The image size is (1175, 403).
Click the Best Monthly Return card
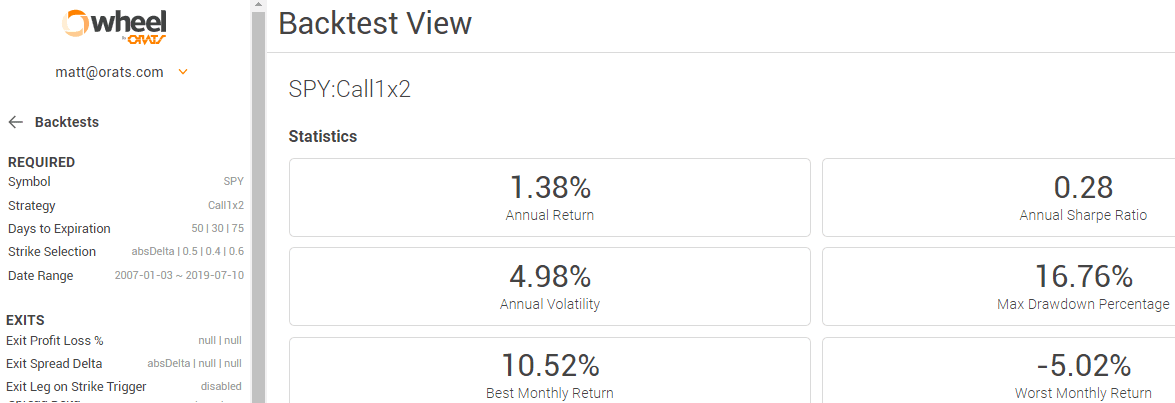pyautogui.click(x=549, y=370)
